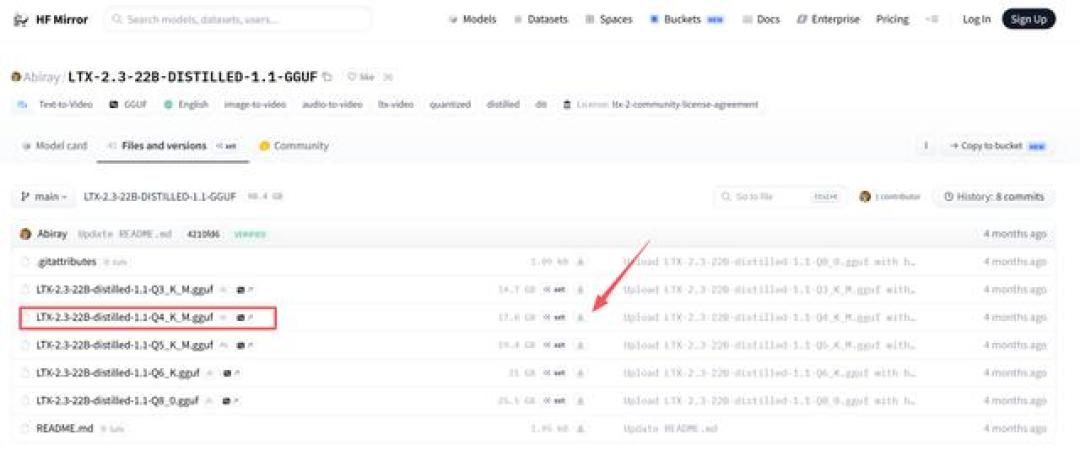
Task: Open commit message for Q5_K_M.gguf upload
Action: (769, 345)
